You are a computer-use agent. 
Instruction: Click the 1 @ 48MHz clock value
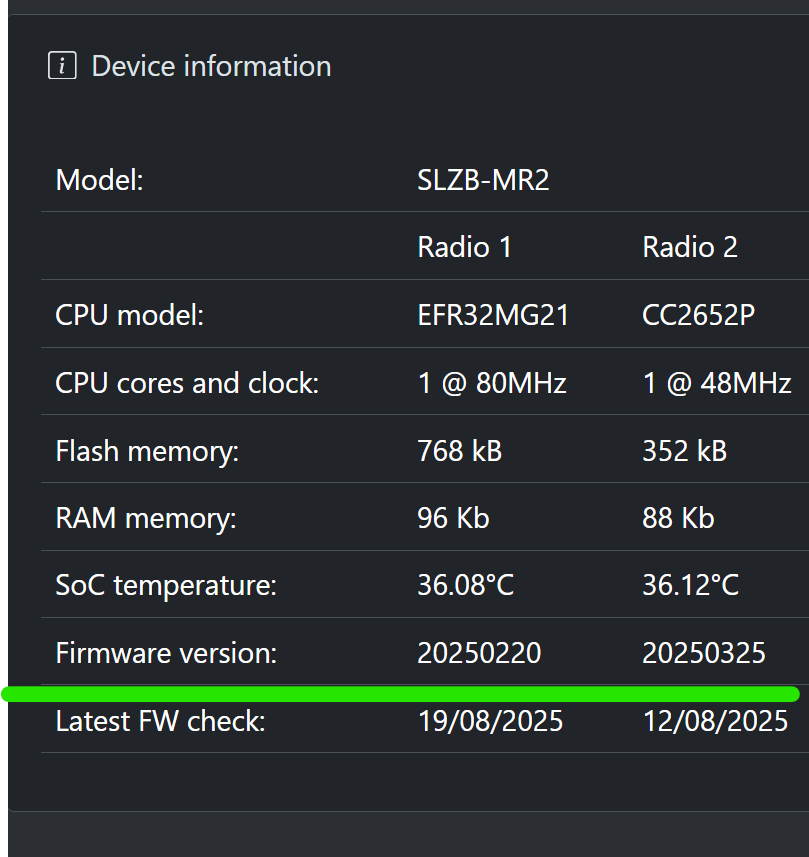click(717, 383)
